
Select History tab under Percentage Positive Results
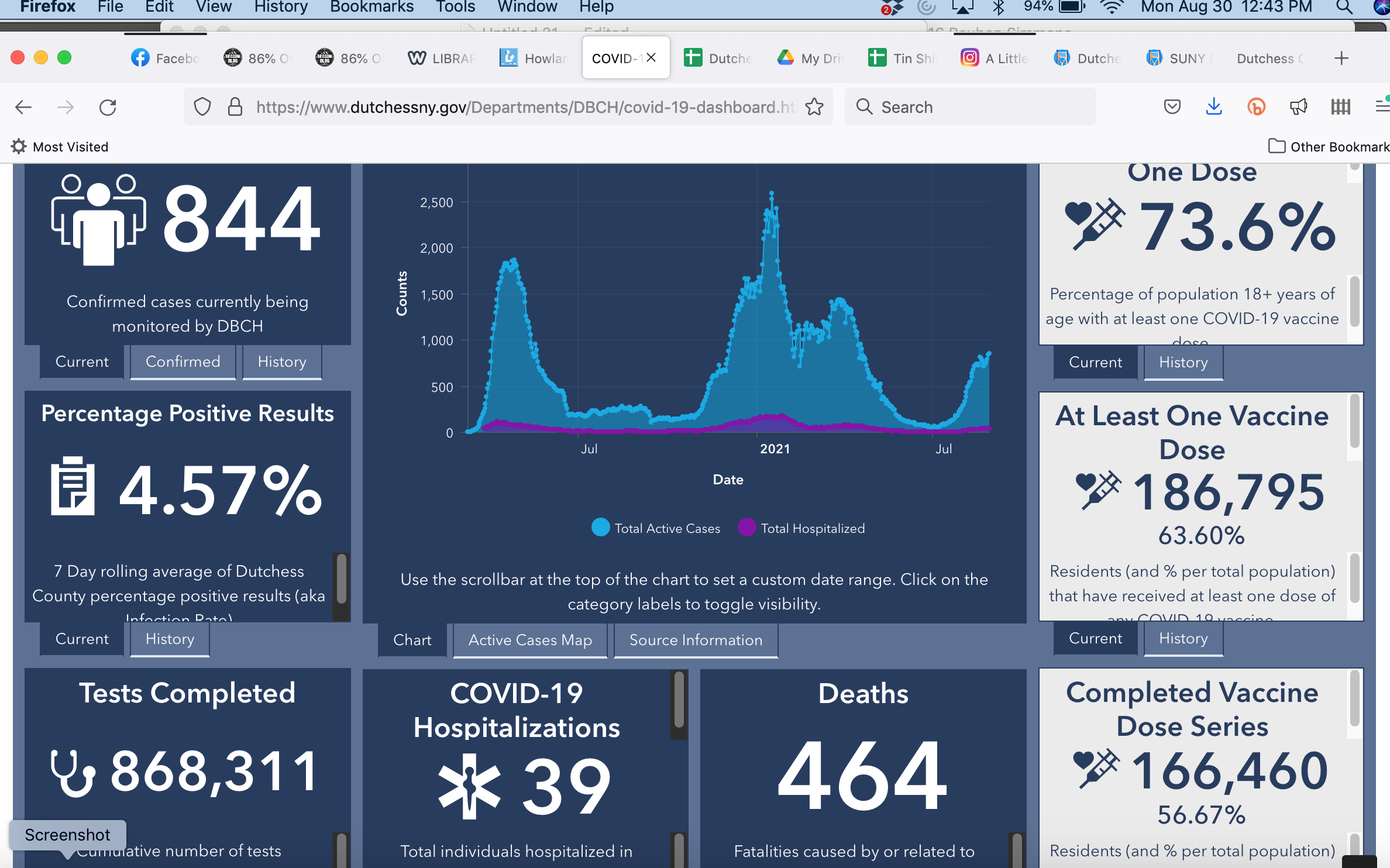pyautogui.click(x=170, y=639)
